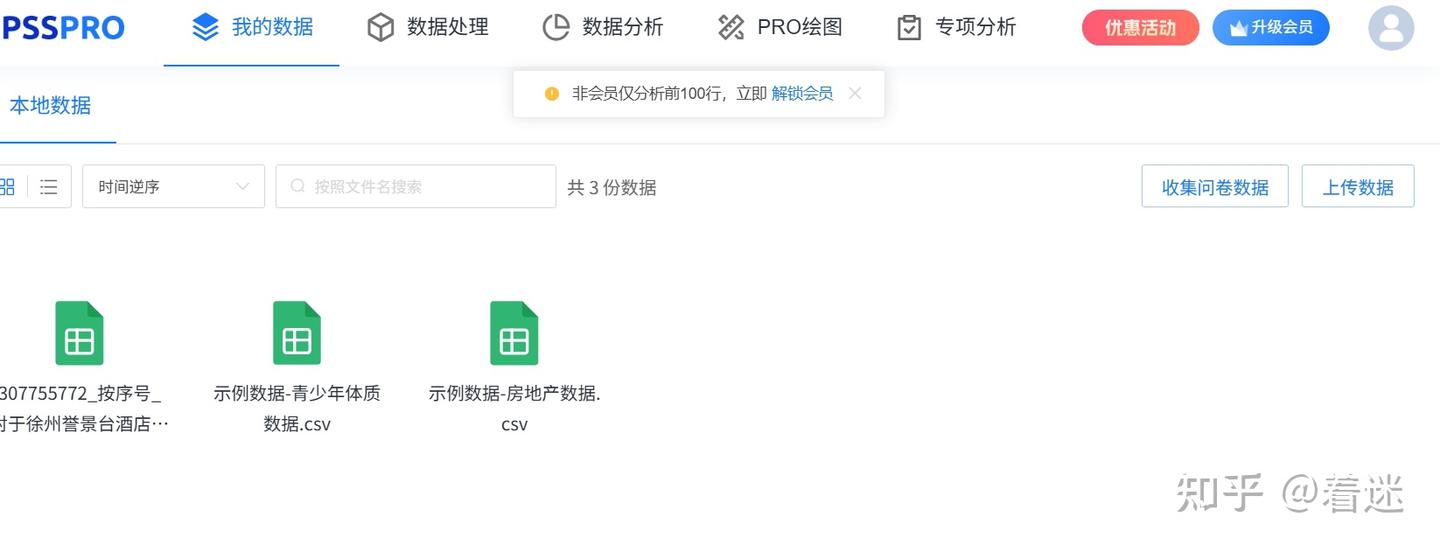This screenshot has width=1440, height=552.
Task: Click the file name 示例数据-房地产数据.csv
Action: point(514,409)
